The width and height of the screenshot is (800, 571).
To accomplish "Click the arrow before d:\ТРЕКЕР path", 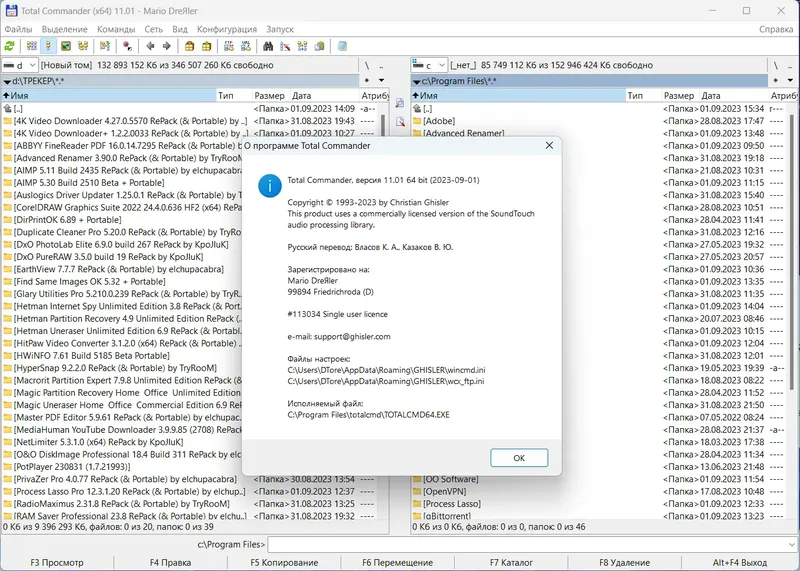I will click(x=7, y=81).
